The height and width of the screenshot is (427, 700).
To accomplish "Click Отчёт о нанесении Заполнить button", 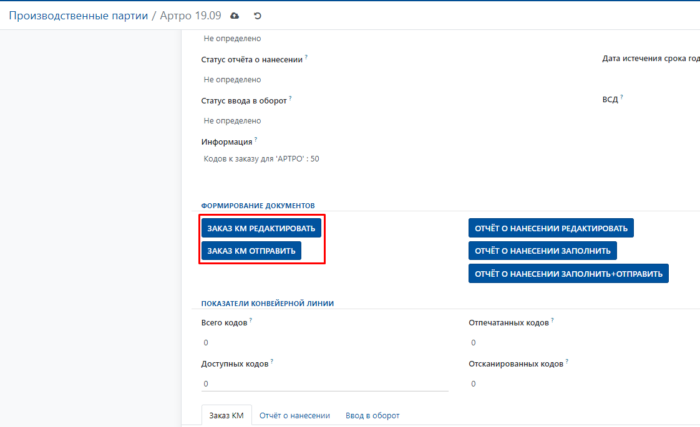I will tap(542, 250).
